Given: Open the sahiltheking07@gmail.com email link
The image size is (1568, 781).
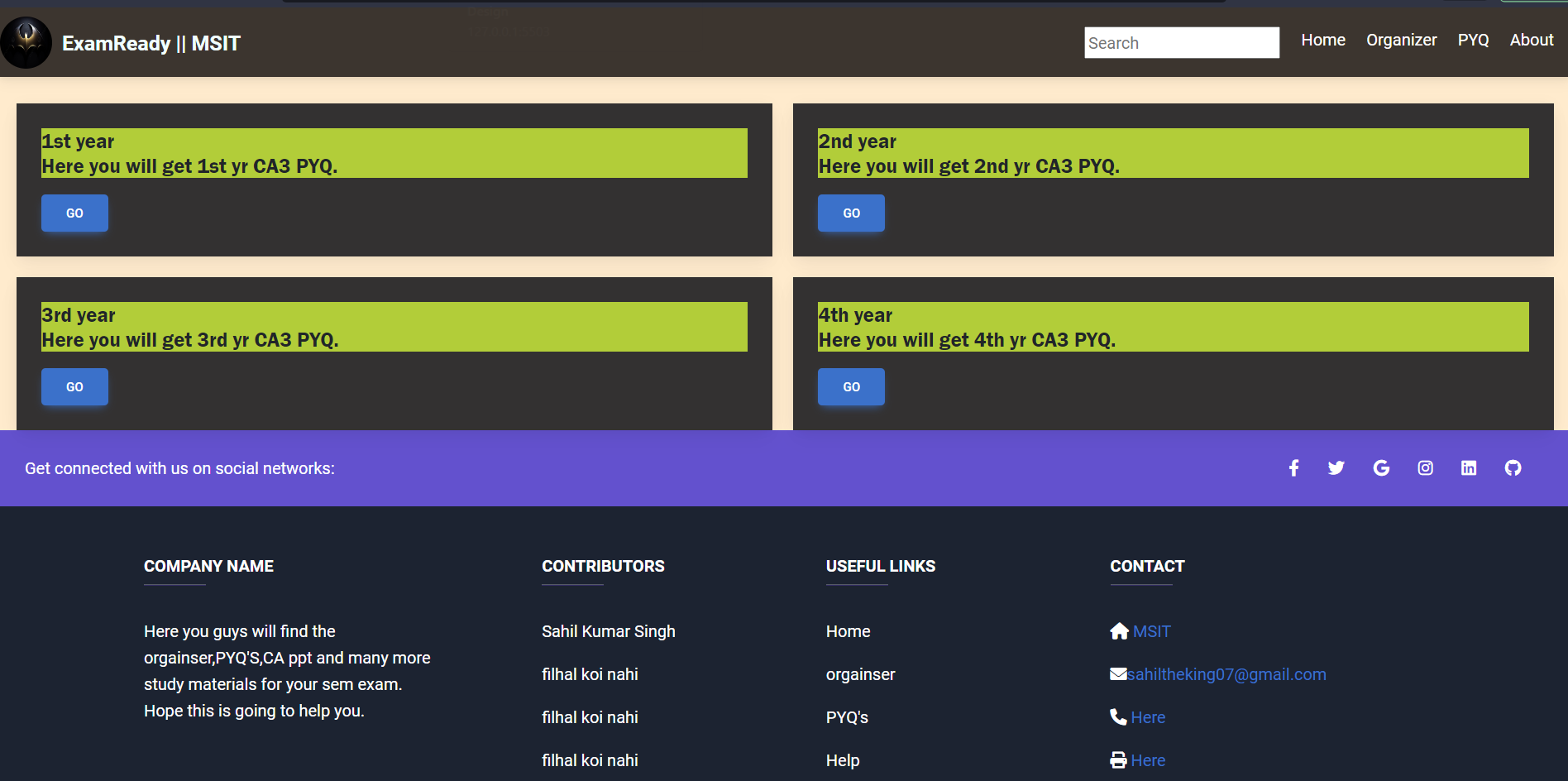Looking at the screenshot, I should click(x=1226, y=674).
